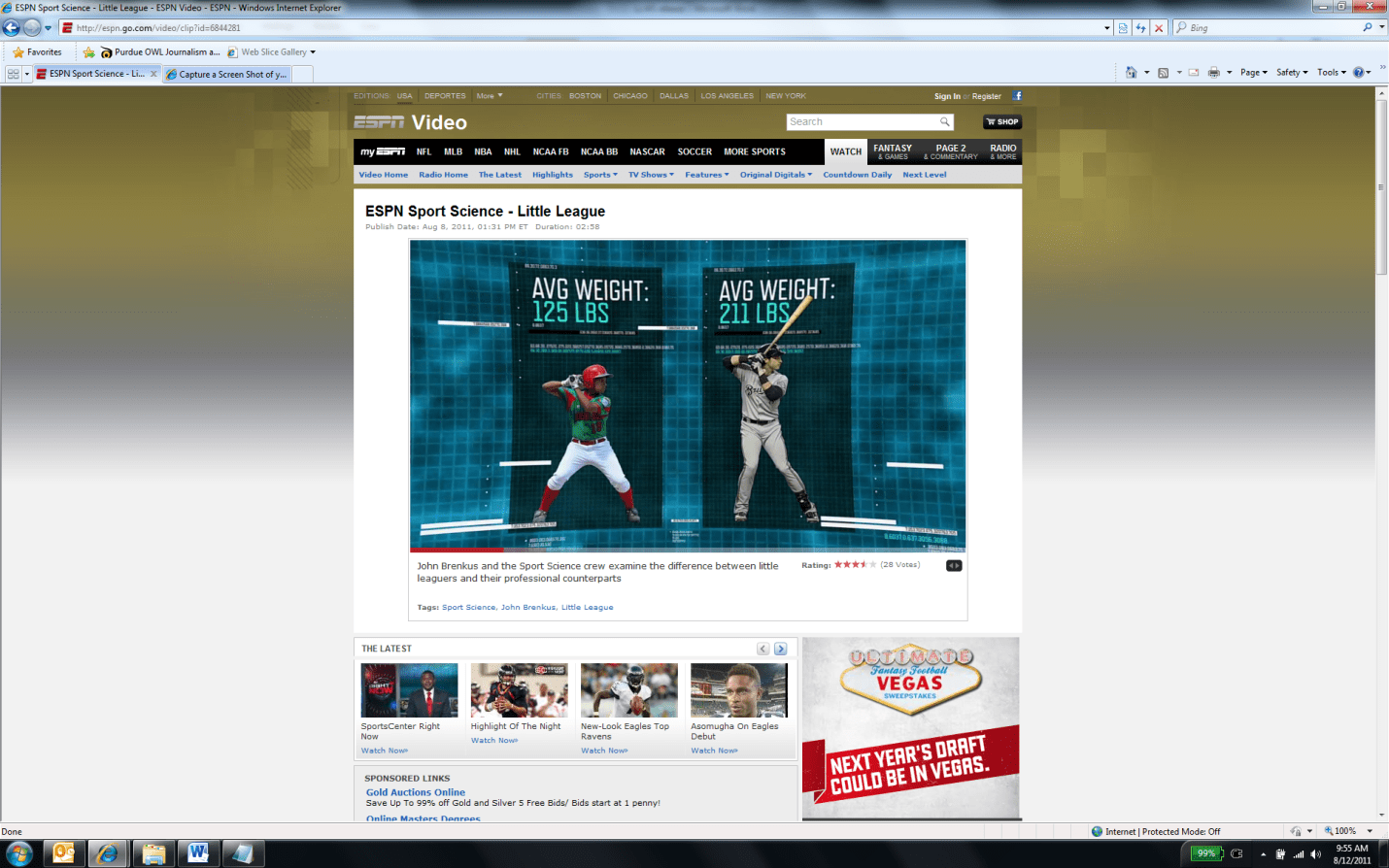Select the NFL menu item
1389x868 pixels.
click(x=423, y=151)
